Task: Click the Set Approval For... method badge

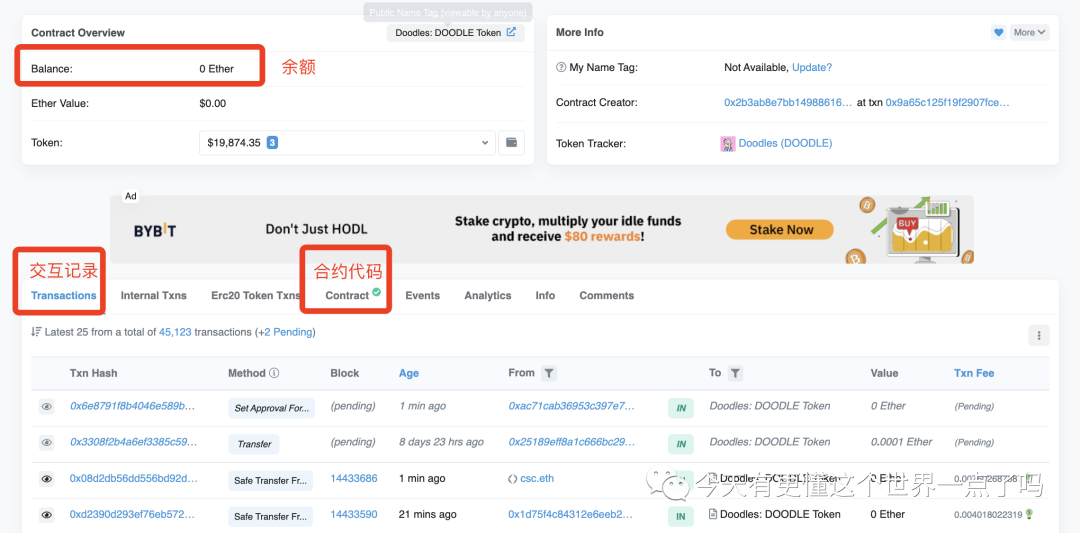Action: tap(271, 408)
